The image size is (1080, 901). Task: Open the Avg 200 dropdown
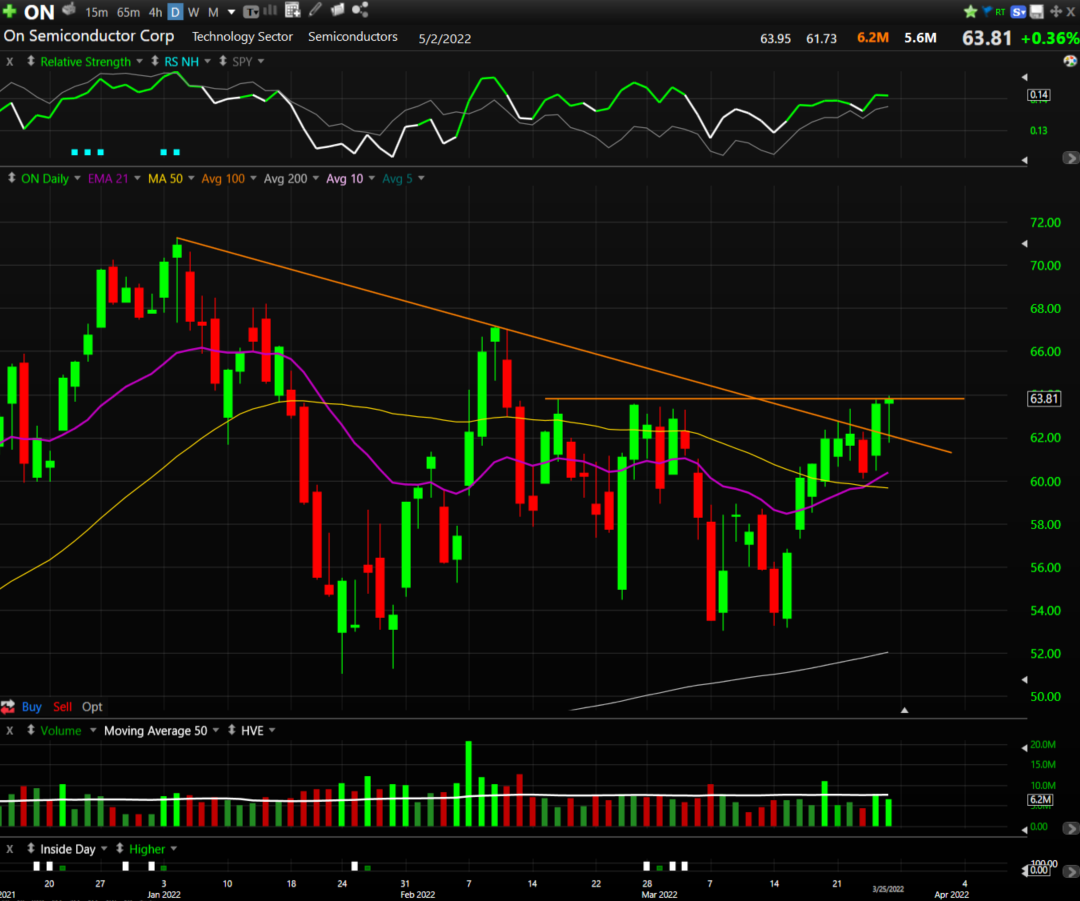click(x=315, y=178)
